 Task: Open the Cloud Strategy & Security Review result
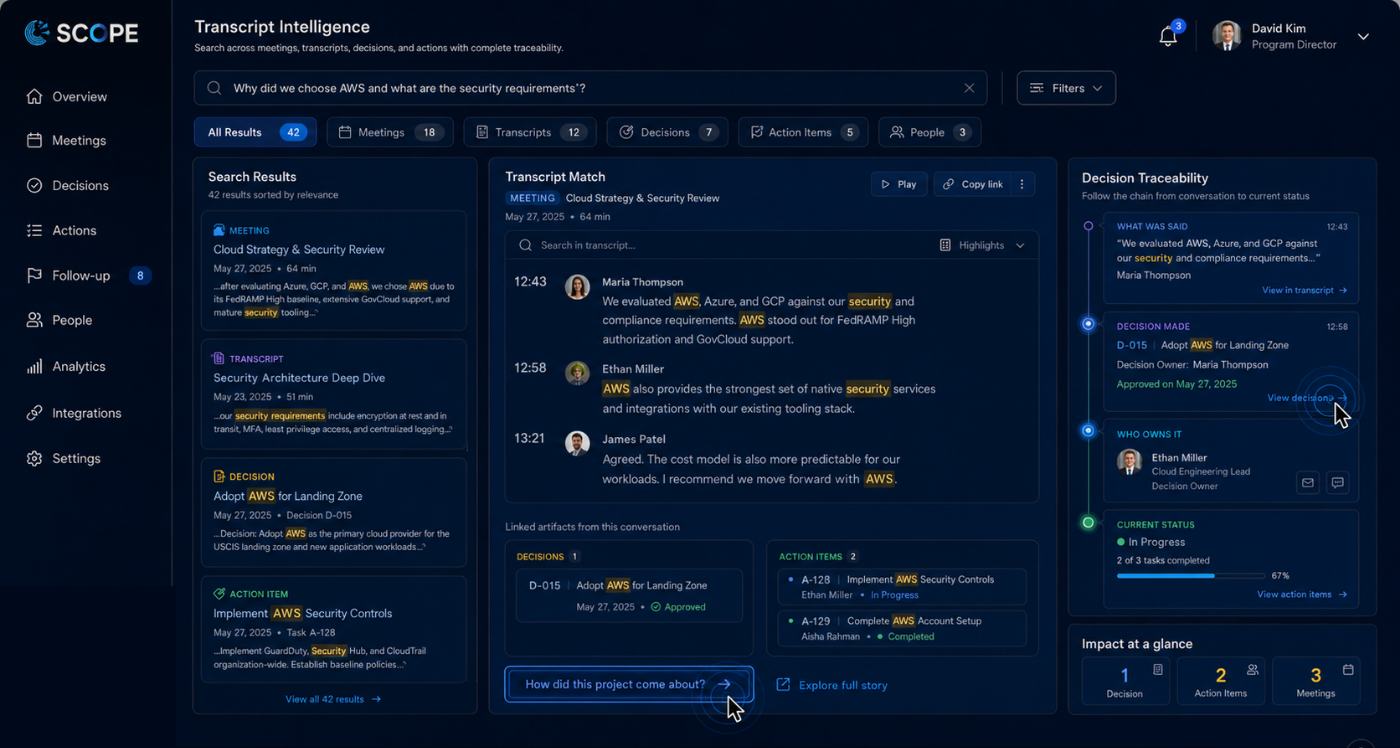pyautogui.click(x=334, y=270)
